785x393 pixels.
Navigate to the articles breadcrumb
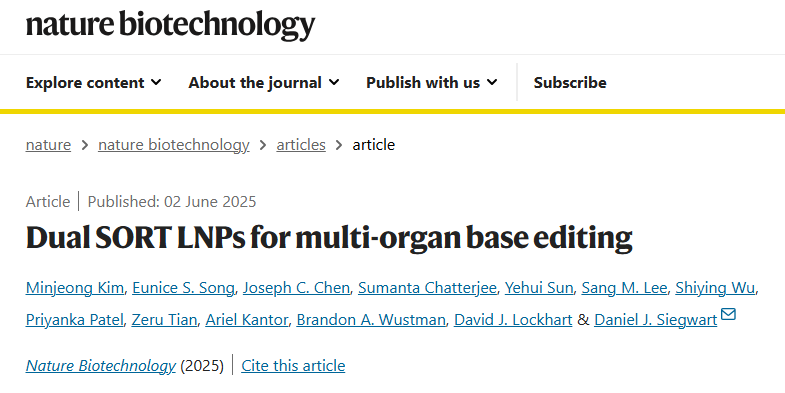pyautogui.click(x=301, y=145)
